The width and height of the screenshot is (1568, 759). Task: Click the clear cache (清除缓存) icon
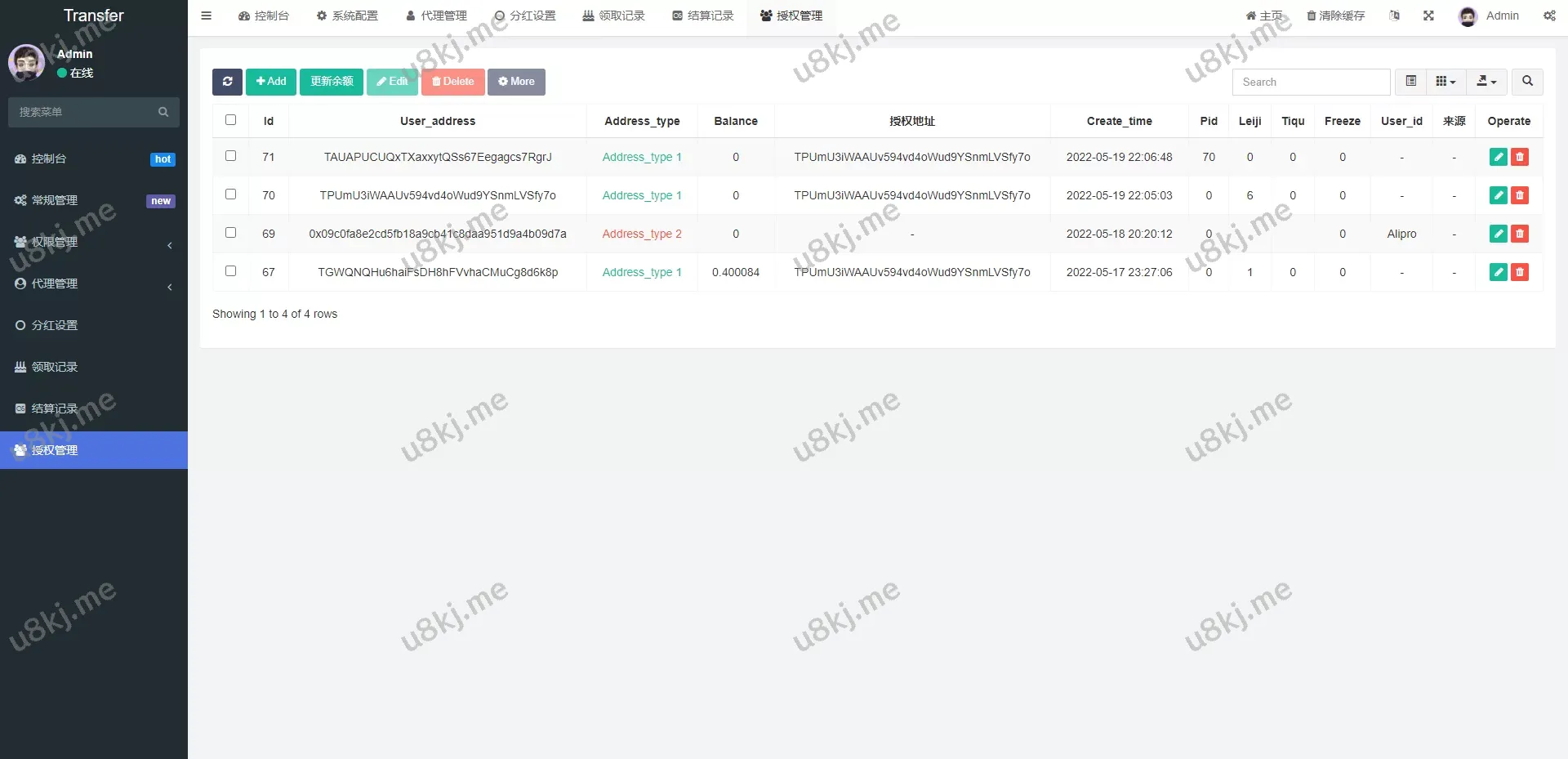[1334, 16]
